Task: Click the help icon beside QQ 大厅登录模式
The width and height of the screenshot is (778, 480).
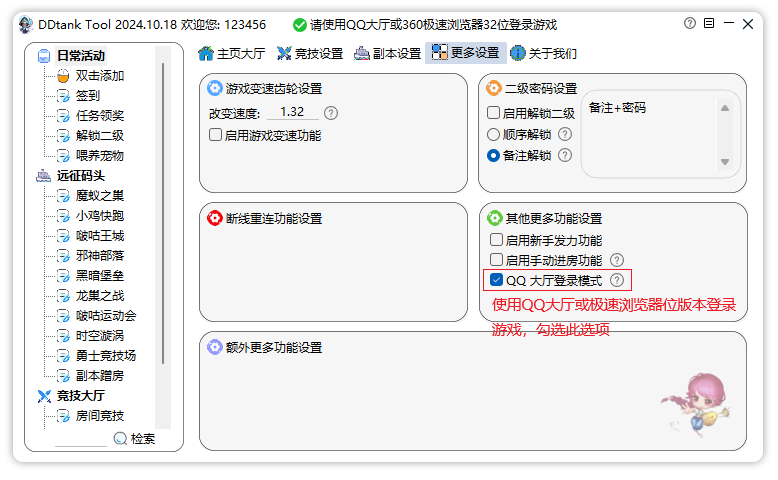Action: [x=617, y=280]
